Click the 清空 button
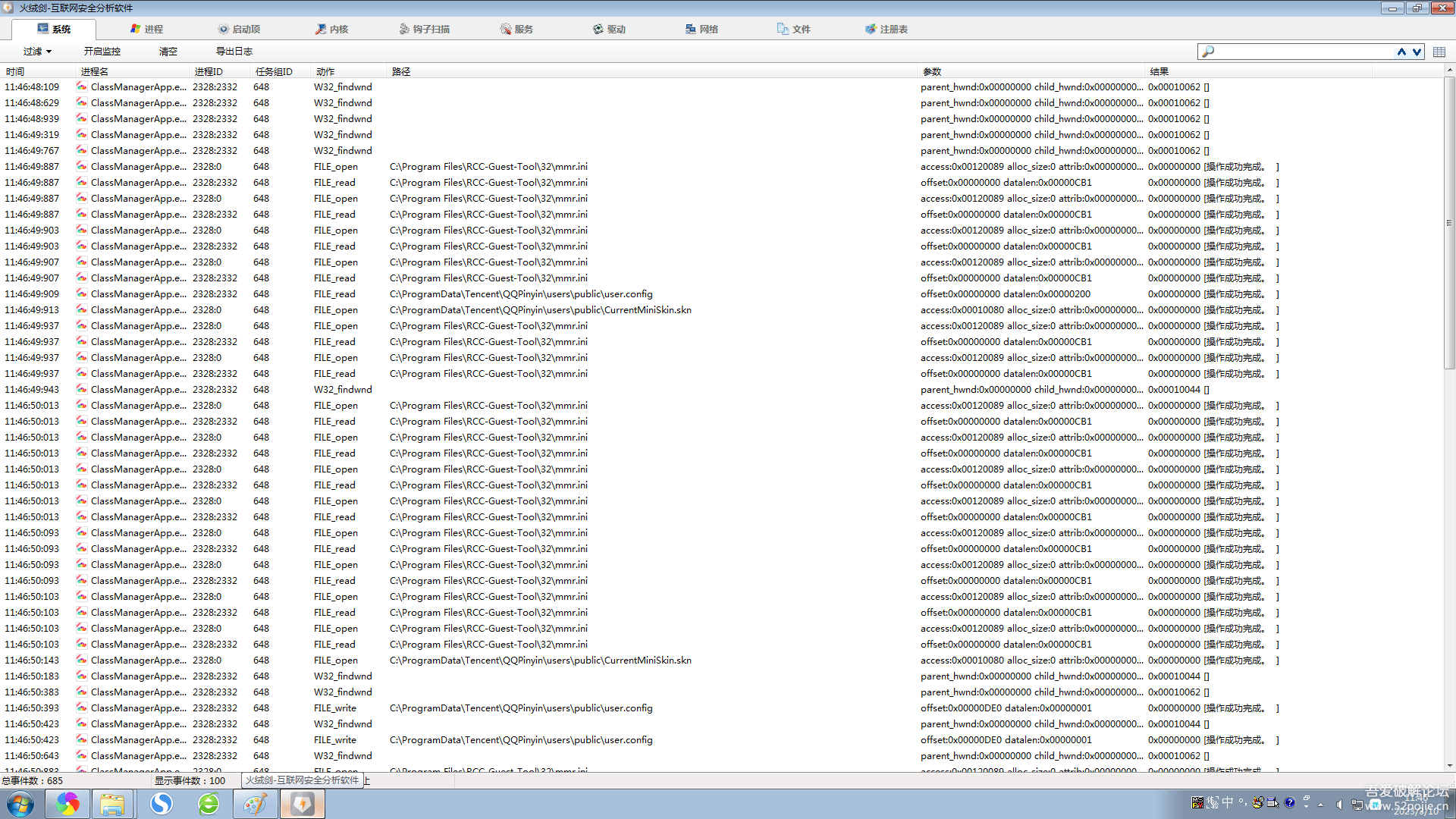 (x=168, y=51)
